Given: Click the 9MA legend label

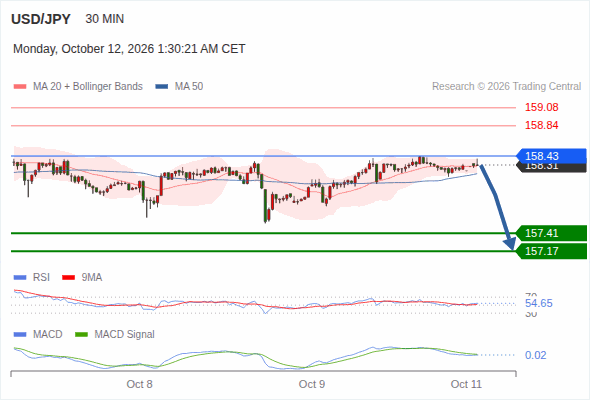Looking at the screenshot, I should tap(92, 278).
